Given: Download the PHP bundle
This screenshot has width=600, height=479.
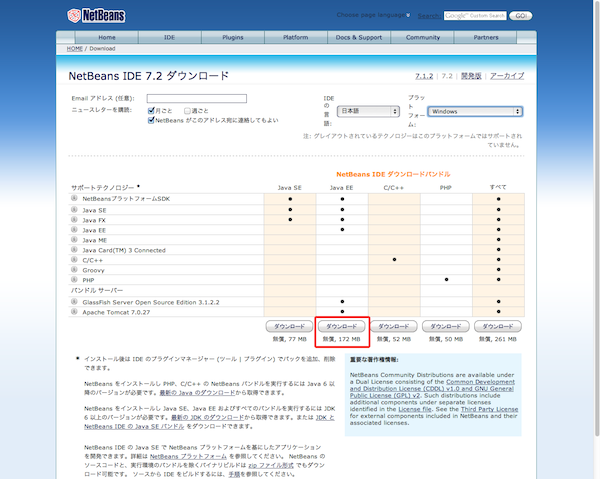Looking at the screenshot, I should click(x=445, y=326).
